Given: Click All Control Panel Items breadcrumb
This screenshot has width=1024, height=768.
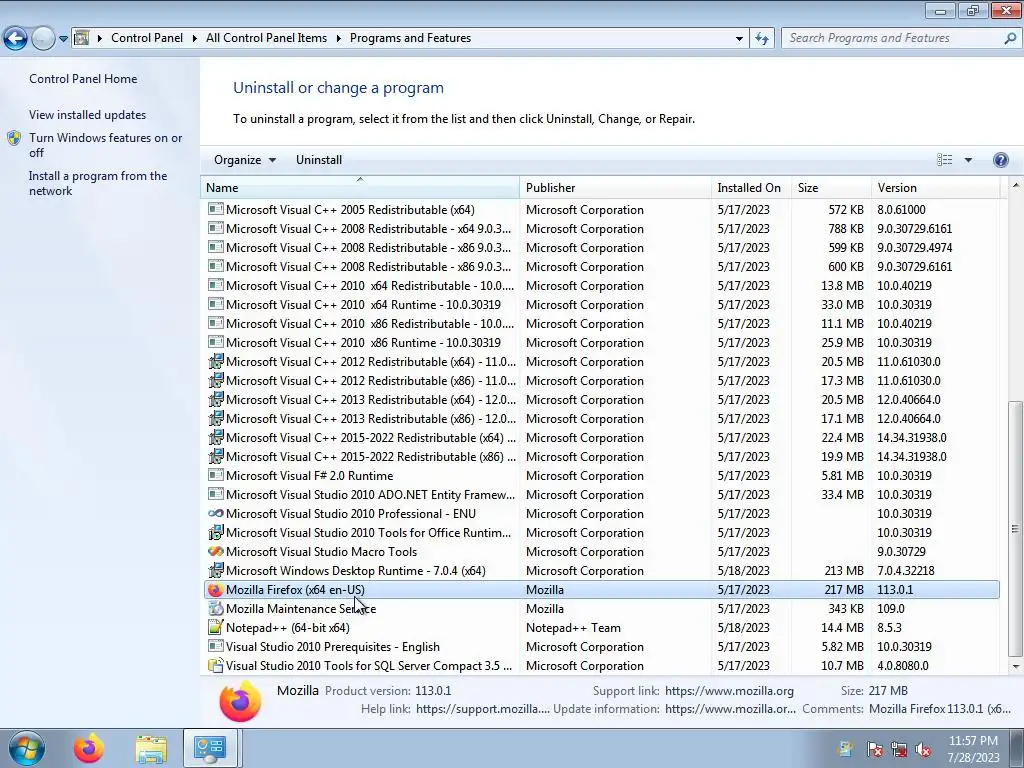Looking at the screenshot, I should coord(266,38).
